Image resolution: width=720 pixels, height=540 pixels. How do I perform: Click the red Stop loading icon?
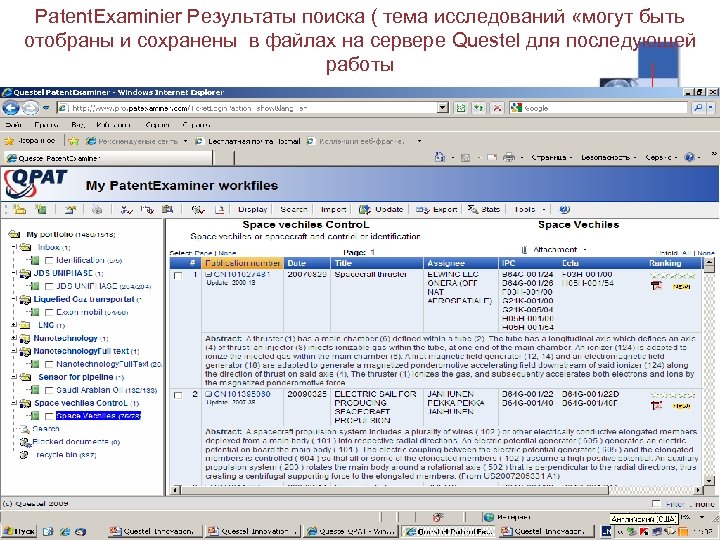pos(496,108)
